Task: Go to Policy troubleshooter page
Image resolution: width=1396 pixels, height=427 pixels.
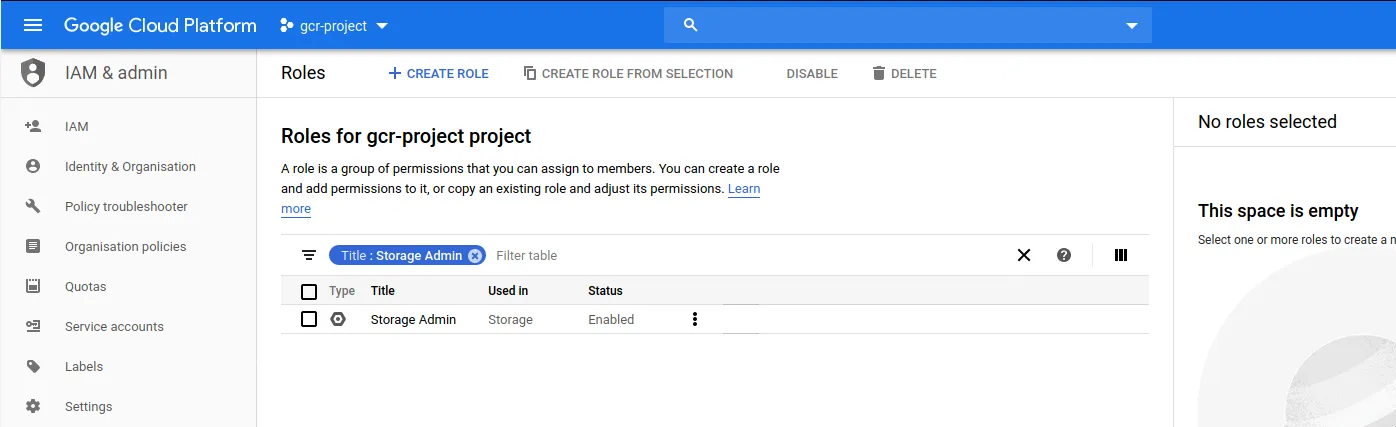Action: click(126, 206)
